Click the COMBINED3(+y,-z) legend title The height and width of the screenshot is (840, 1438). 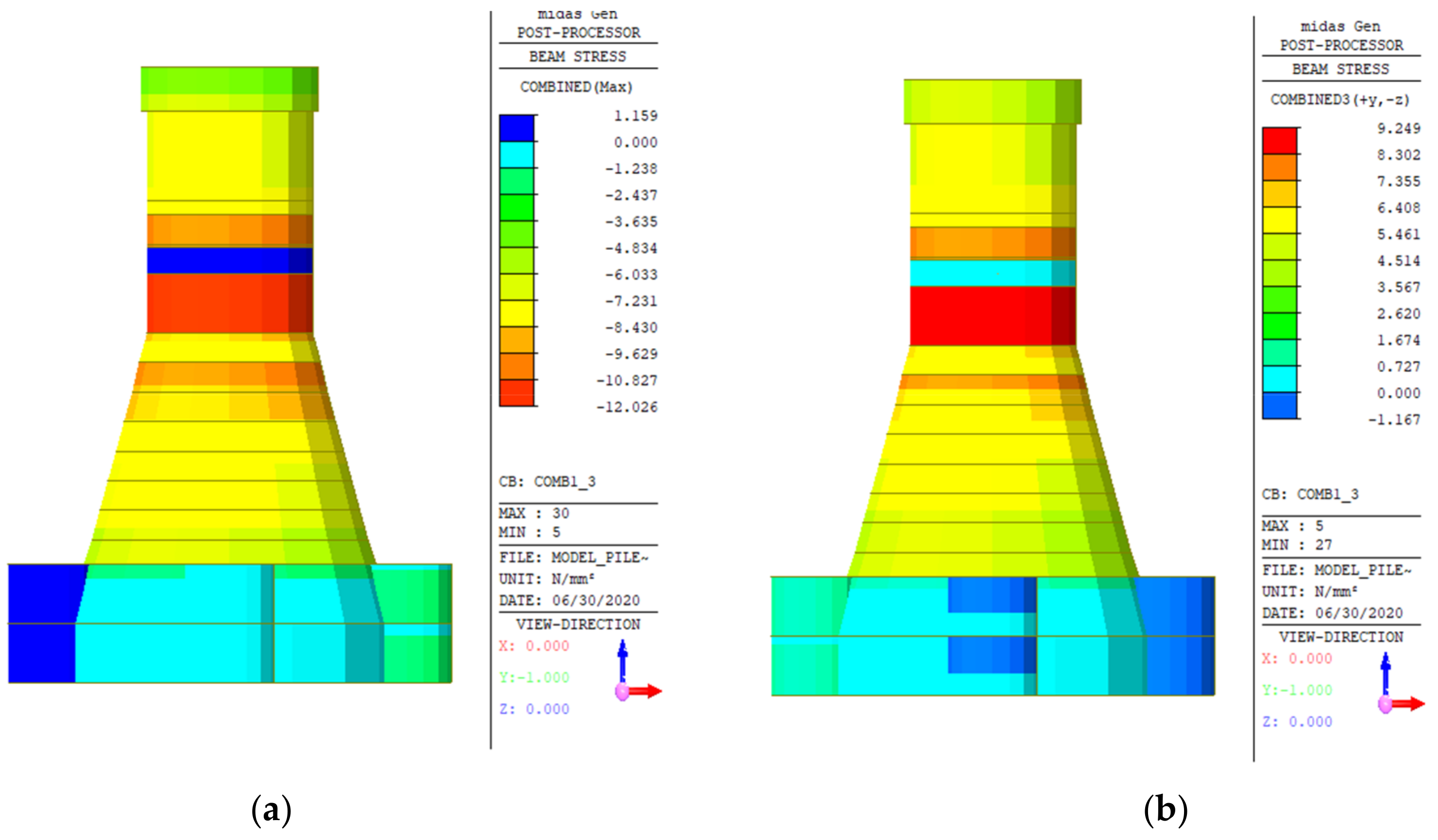tap(1339, 100)
